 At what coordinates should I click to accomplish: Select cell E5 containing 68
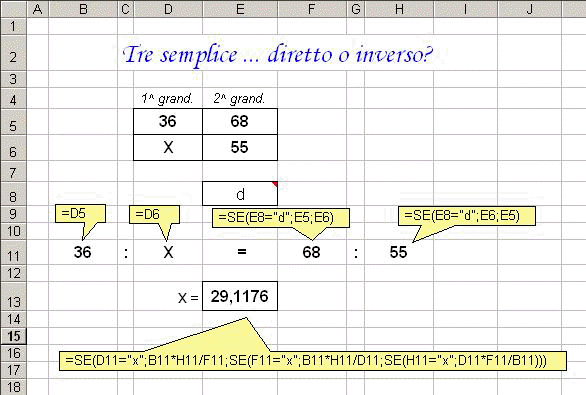[240, 121]
